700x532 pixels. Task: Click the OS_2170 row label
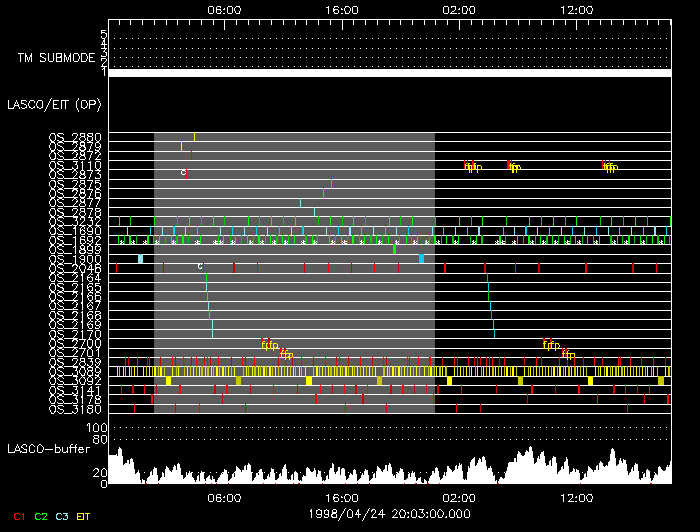coord(75,334)
